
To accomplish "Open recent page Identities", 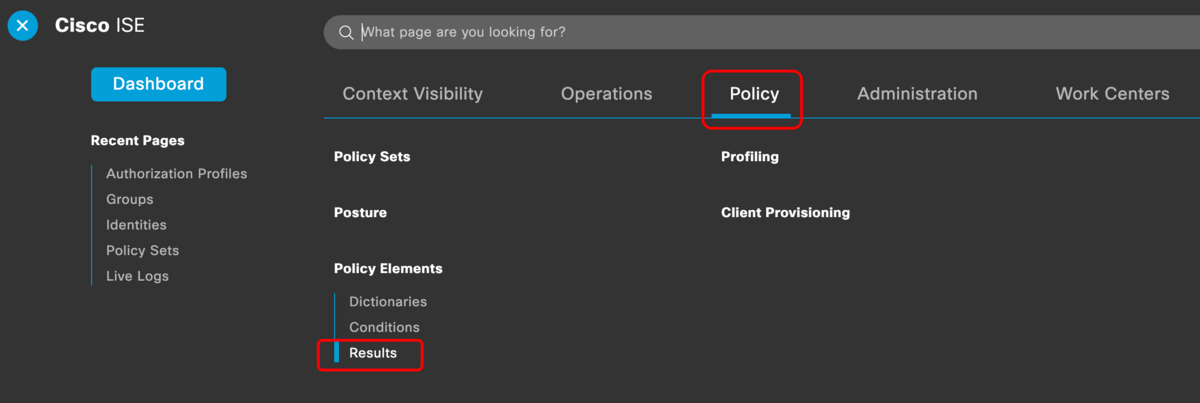I will pos(136,225).
